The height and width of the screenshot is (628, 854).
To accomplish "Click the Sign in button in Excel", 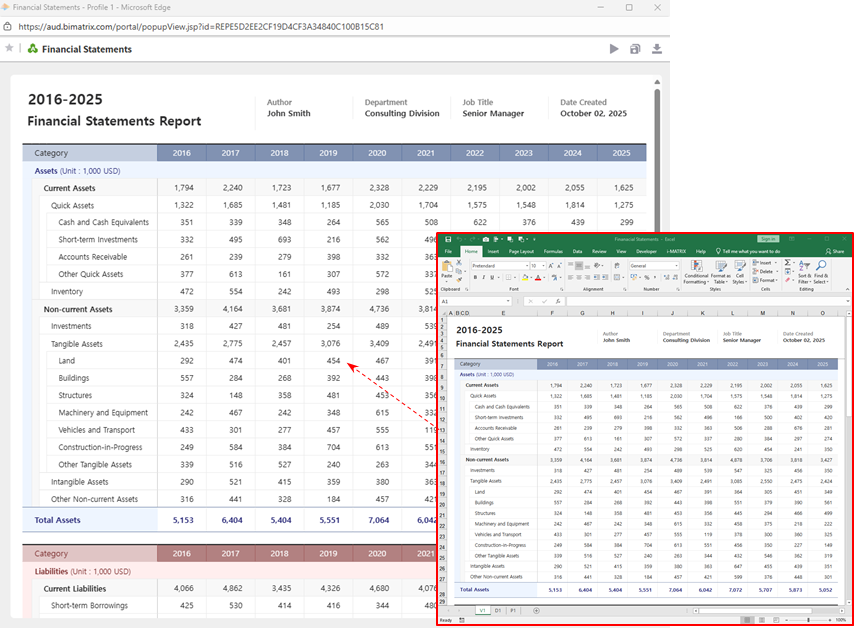I will point(768,240).
